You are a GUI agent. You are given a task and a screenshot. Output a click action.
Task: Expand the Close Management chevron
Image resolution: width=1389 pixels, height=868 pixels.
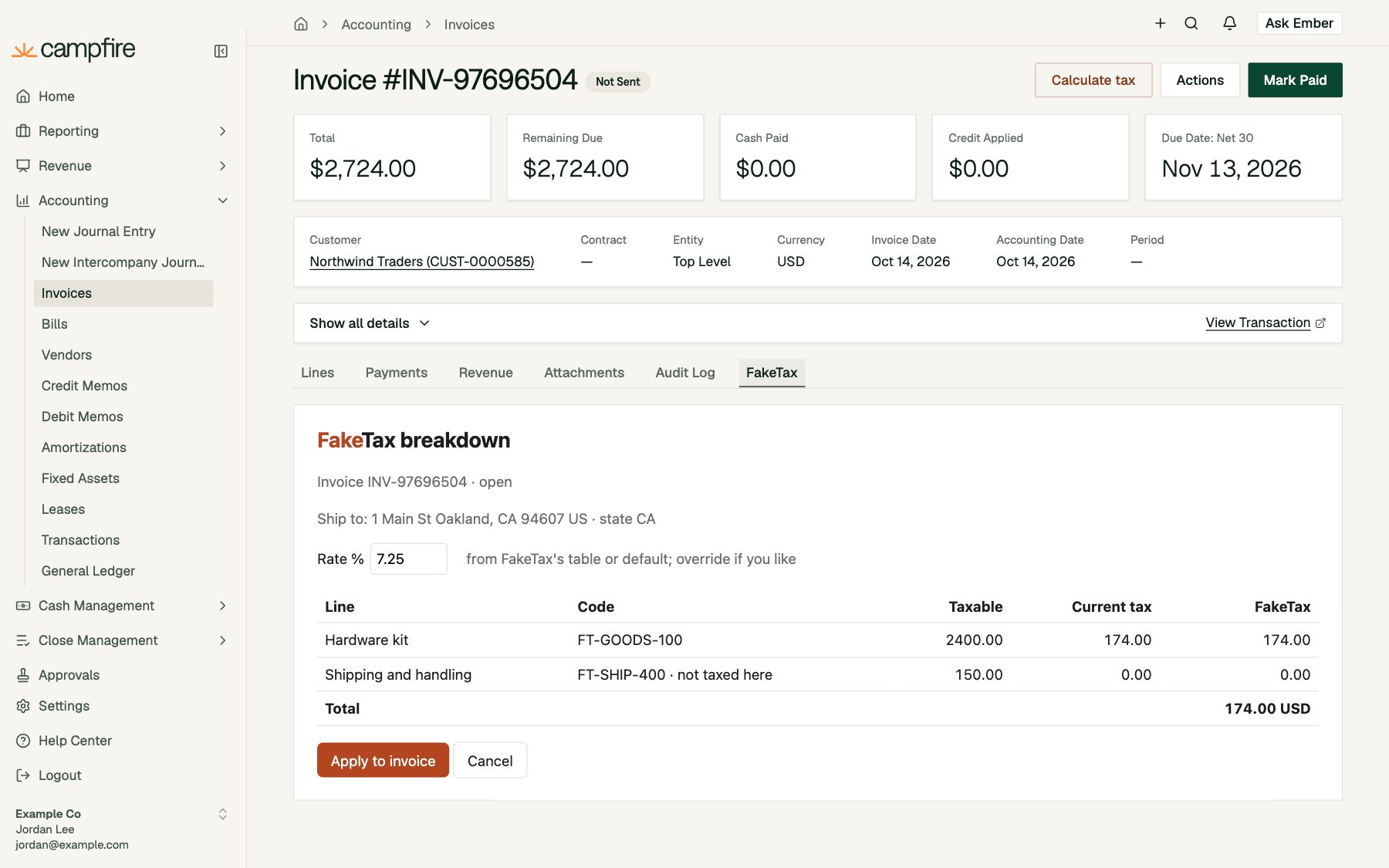[223, 640]
